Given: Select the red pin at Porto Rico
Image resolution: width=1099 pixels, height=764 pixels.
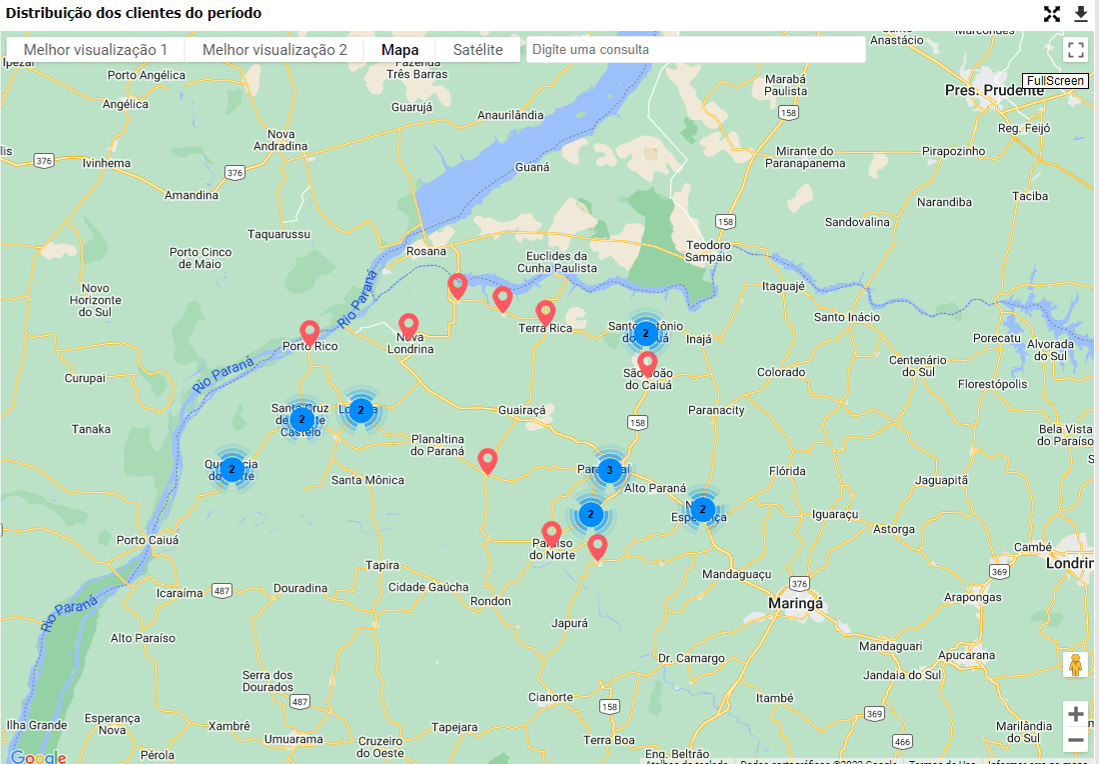Looking at the screenshot, I should (x=310, y=334).
